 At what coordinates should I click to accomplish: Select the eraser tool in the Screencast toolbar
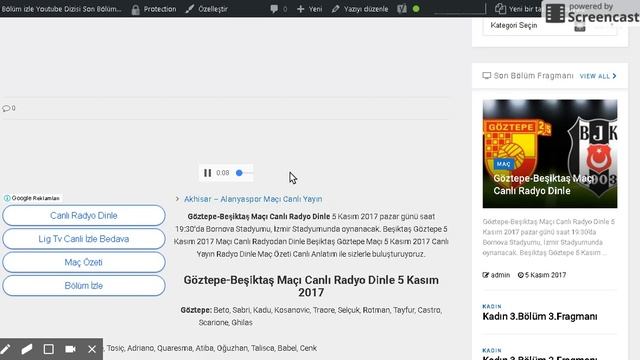coord(27,349)
